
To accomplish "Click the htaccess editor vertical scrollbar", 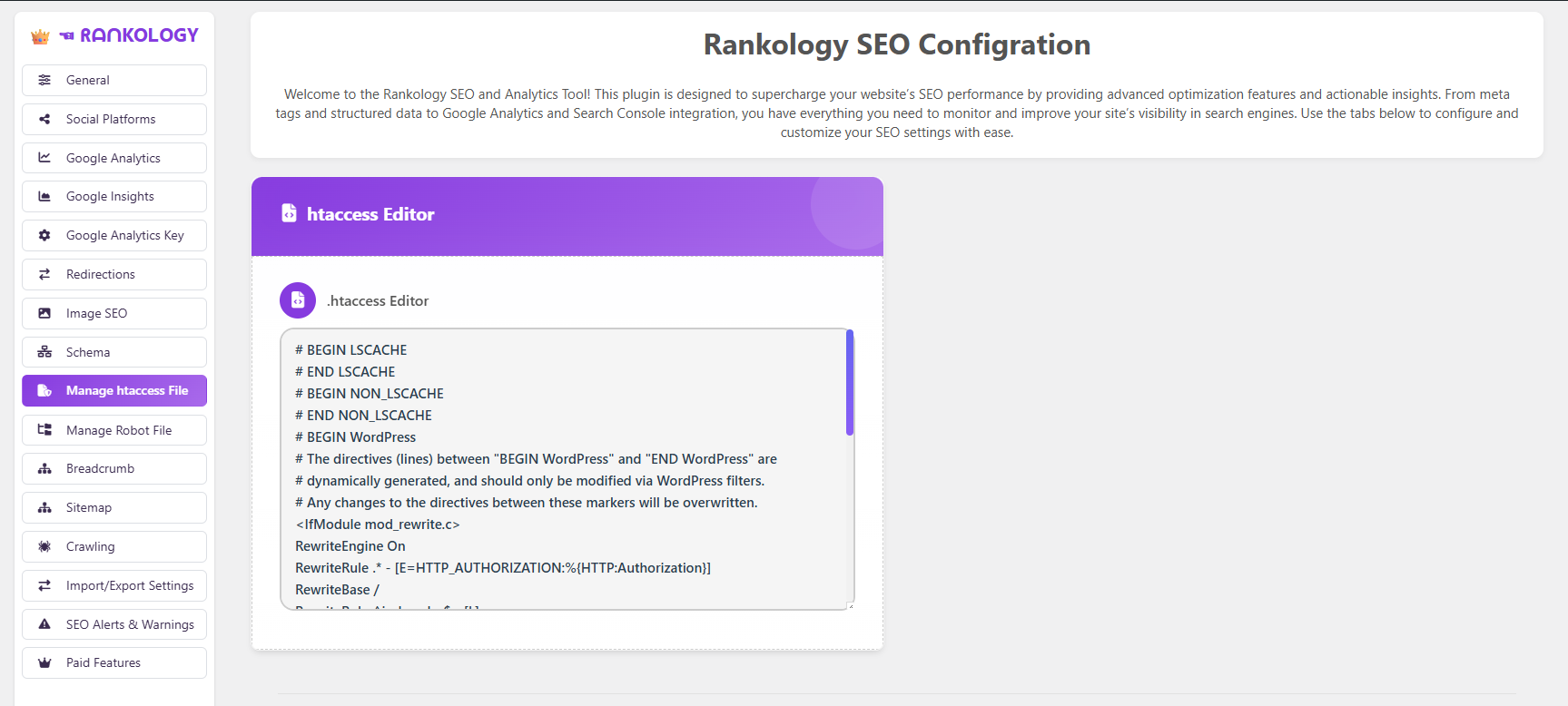I will pyautogui.click(x=850, y=383).
